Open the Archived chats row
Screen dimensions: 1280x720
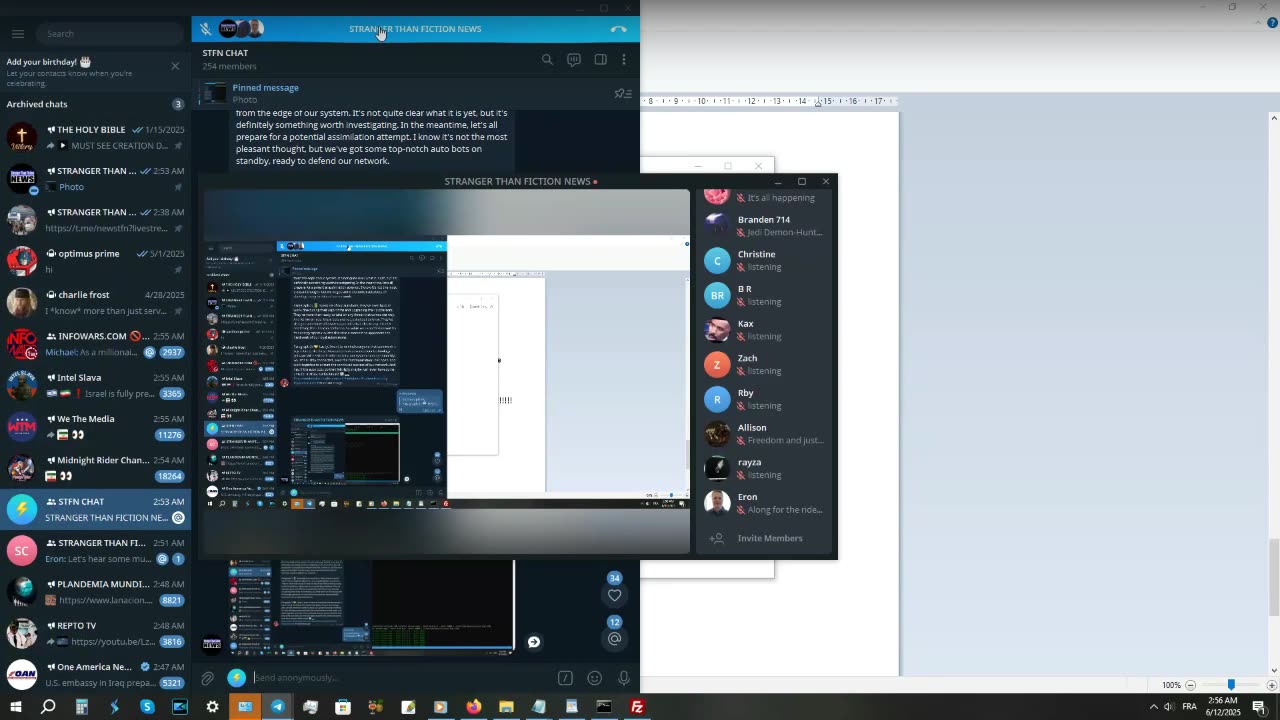coord(95,104)
